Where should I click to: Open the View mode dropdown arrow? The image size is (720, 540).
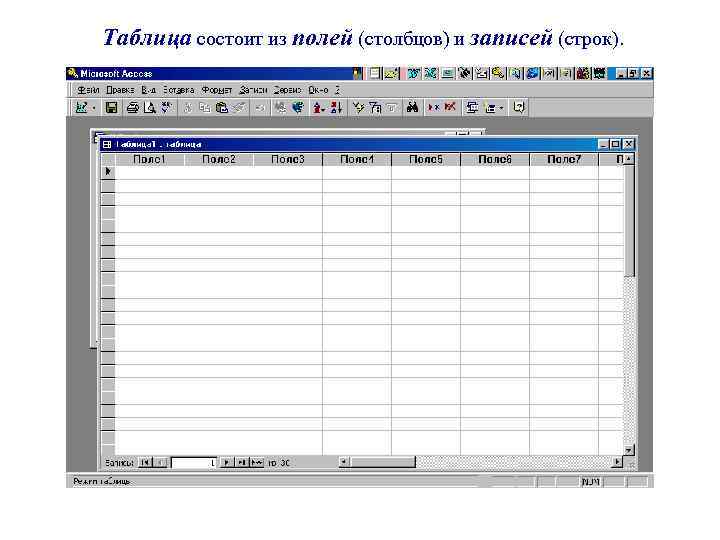93,108
